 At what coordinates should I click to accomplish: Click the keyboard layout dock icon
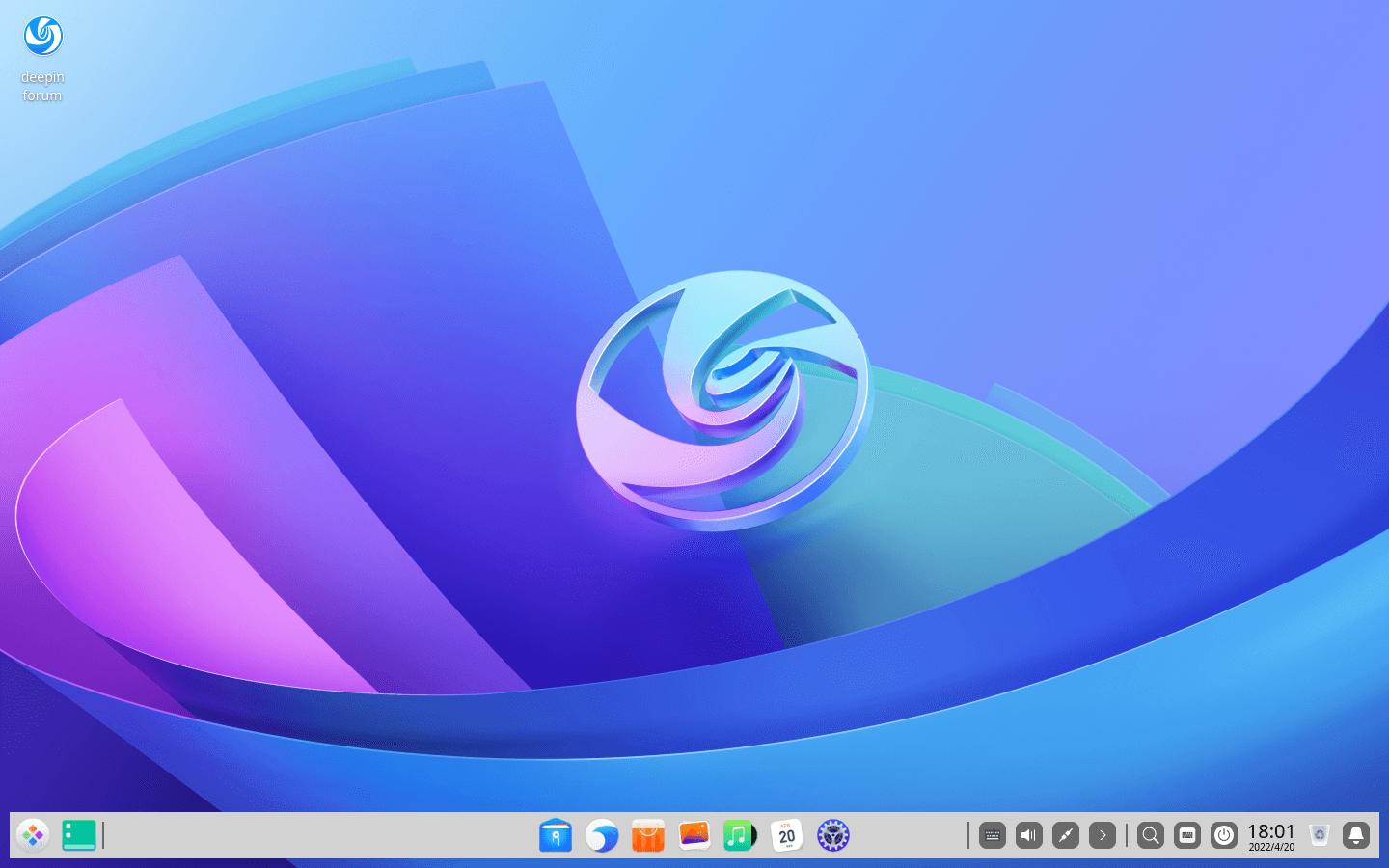point(1187,835)
